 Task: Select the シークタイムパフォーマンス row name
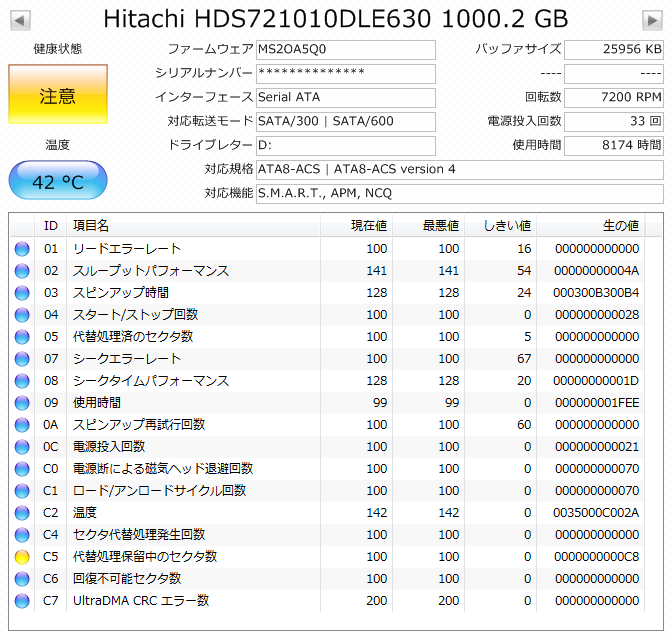[151, 381]
